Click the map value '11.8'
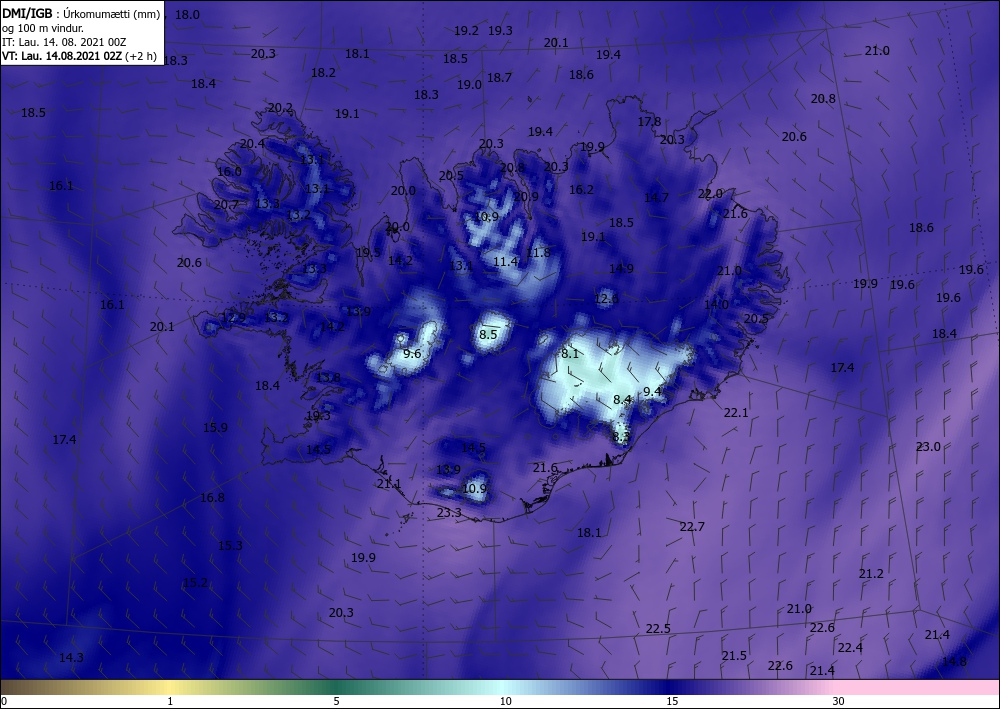1000x709 pixels. pyautogui.click(x=538, y=253)
